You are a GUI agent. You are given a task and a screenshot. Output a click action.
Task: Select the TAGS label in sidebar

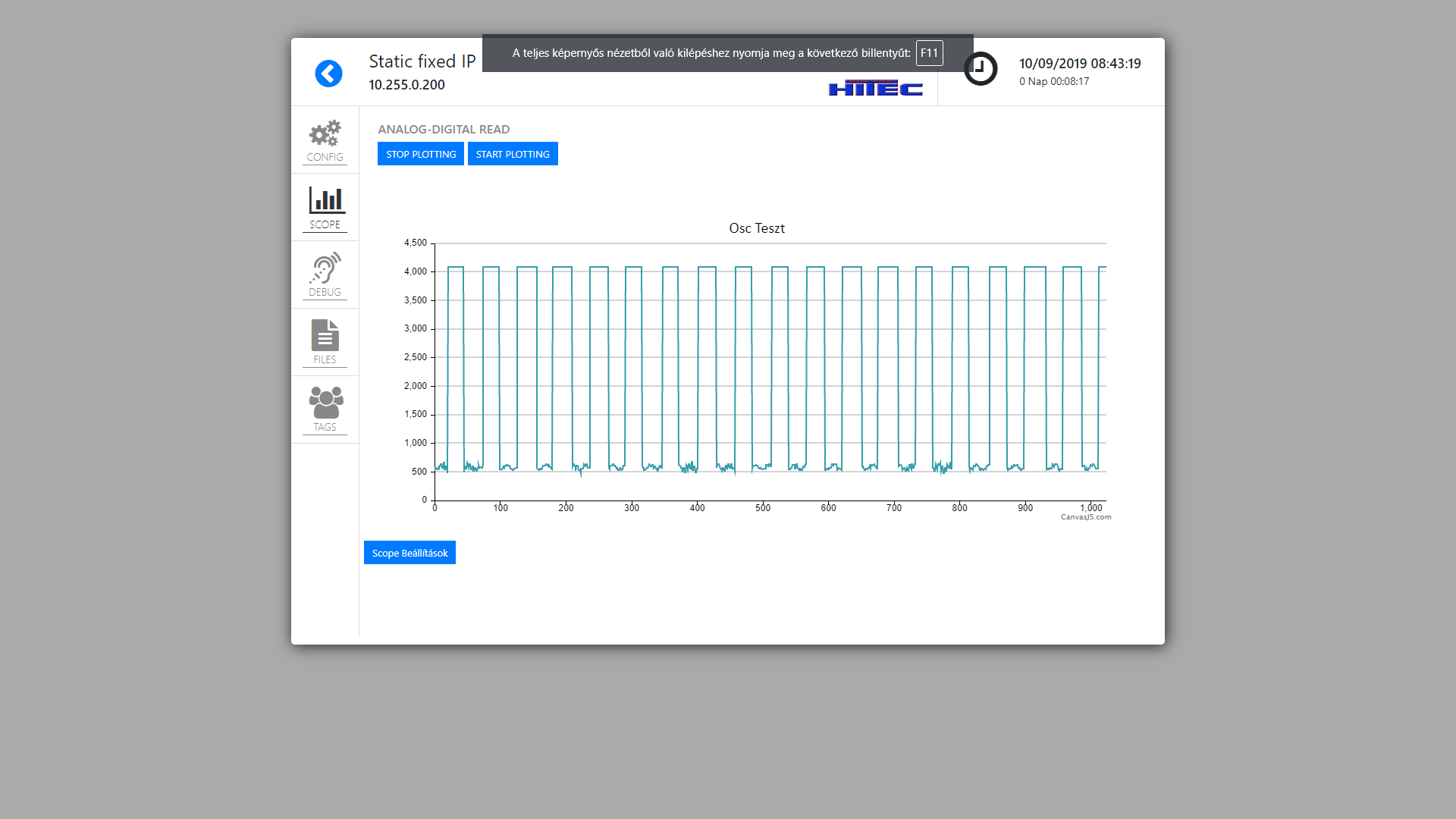(x=325, y=427)
